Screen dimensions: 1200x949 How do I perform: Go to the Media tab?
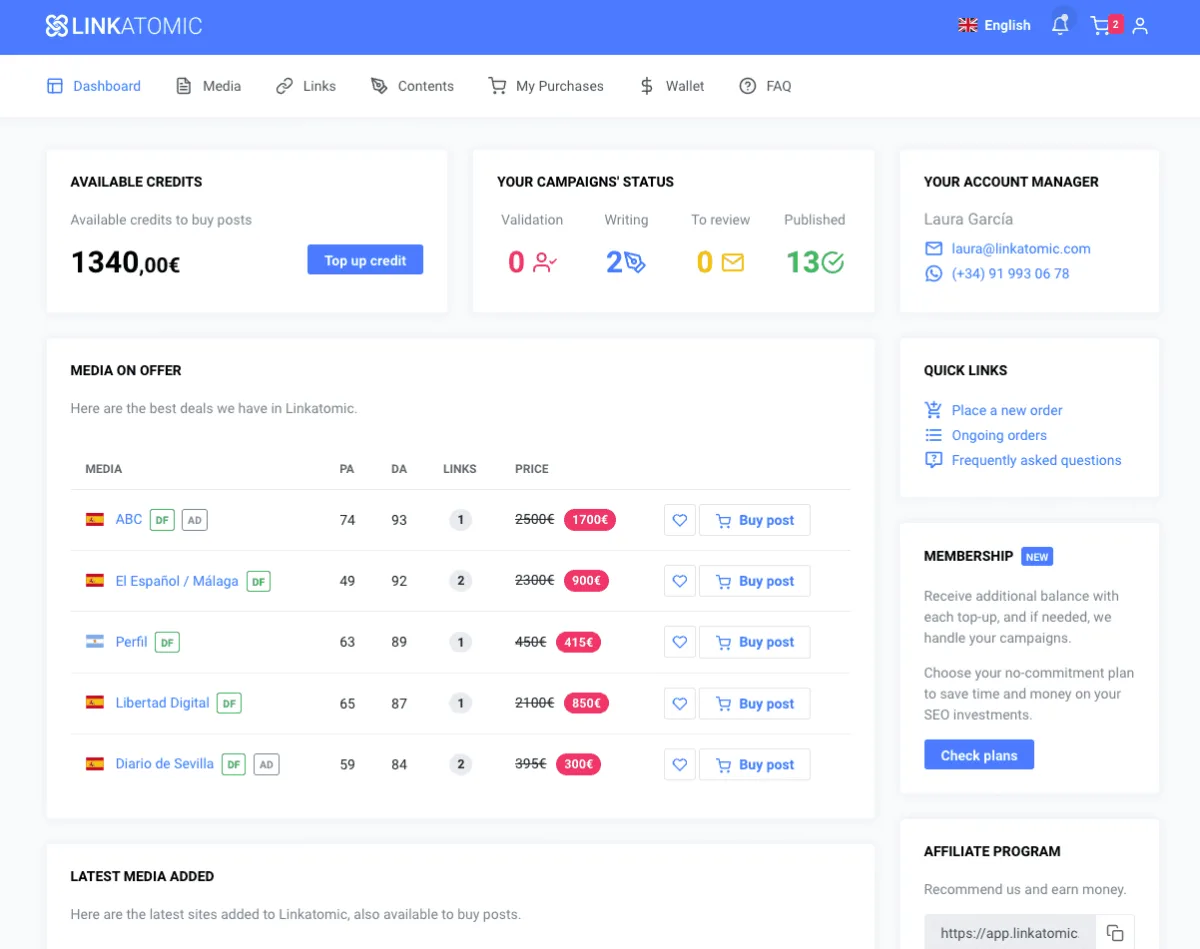(x=209, y=86)
